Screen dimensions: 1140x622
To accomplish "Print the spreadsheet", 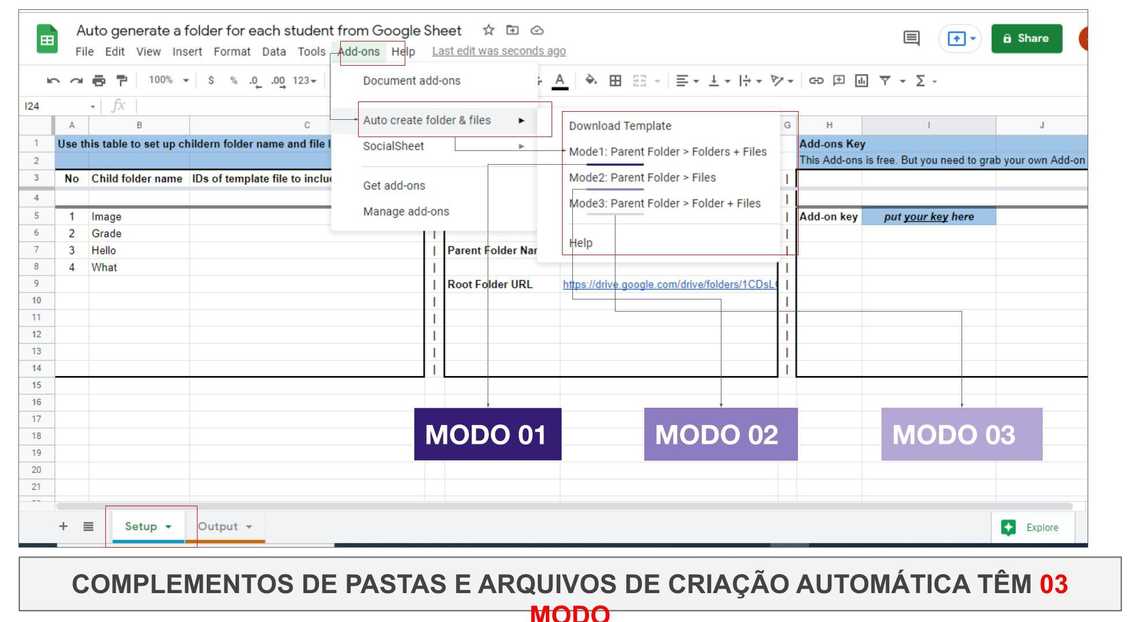I will pos(99,81).
